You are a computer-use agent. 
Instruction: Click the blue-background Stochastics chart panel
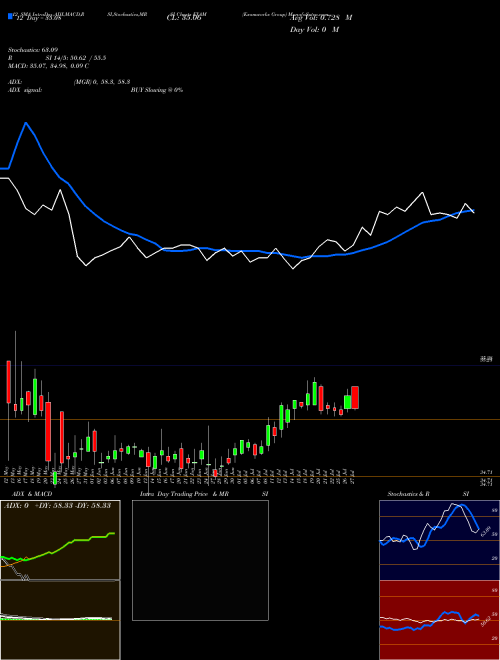tap(439, 540)
